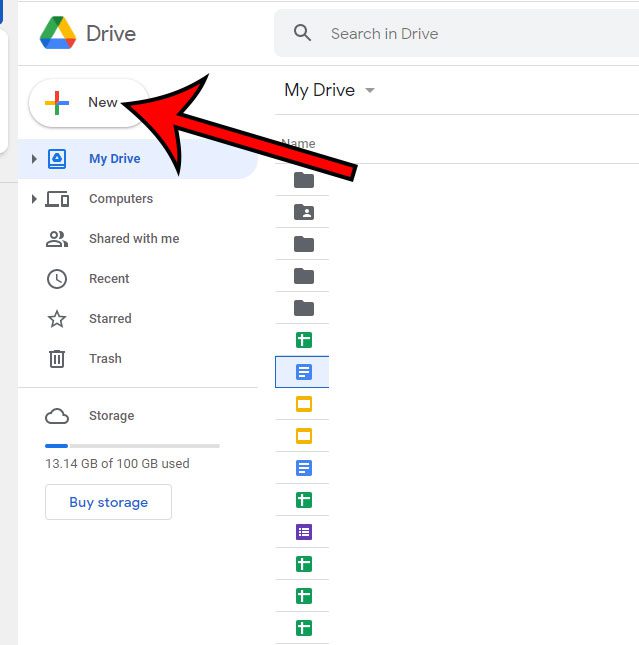Click the Starred star icon
This screenshot has height=645, width=639.
click(57, 319)
